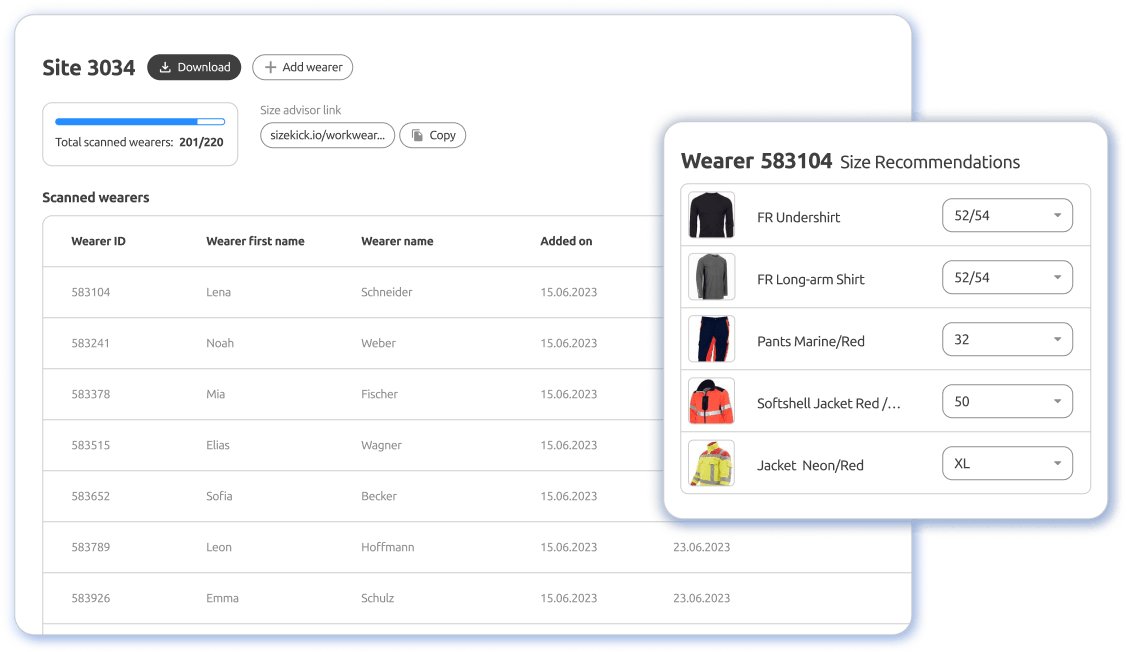
Task: Click the Wearer name column header
Action: coord(397,242)
